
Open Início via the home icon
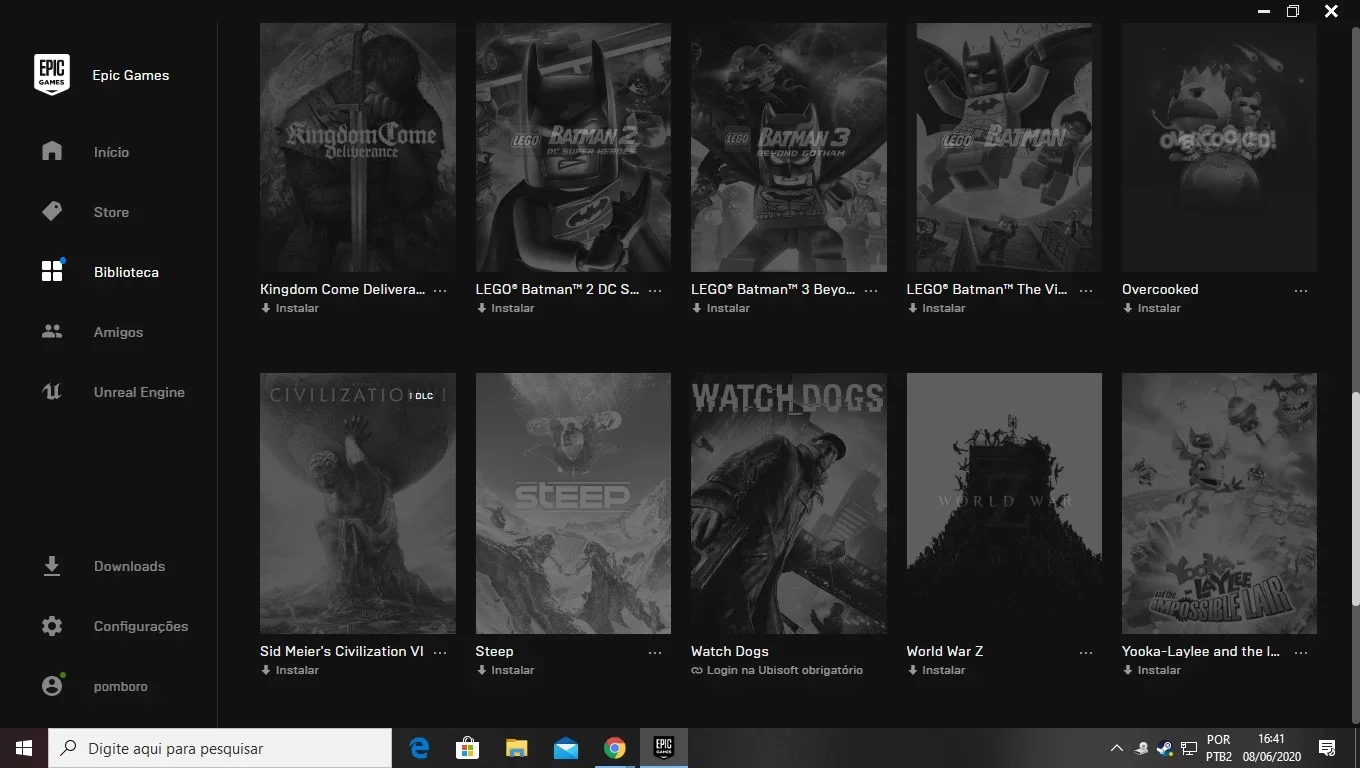pyautogui.click(x=52, y=151)
